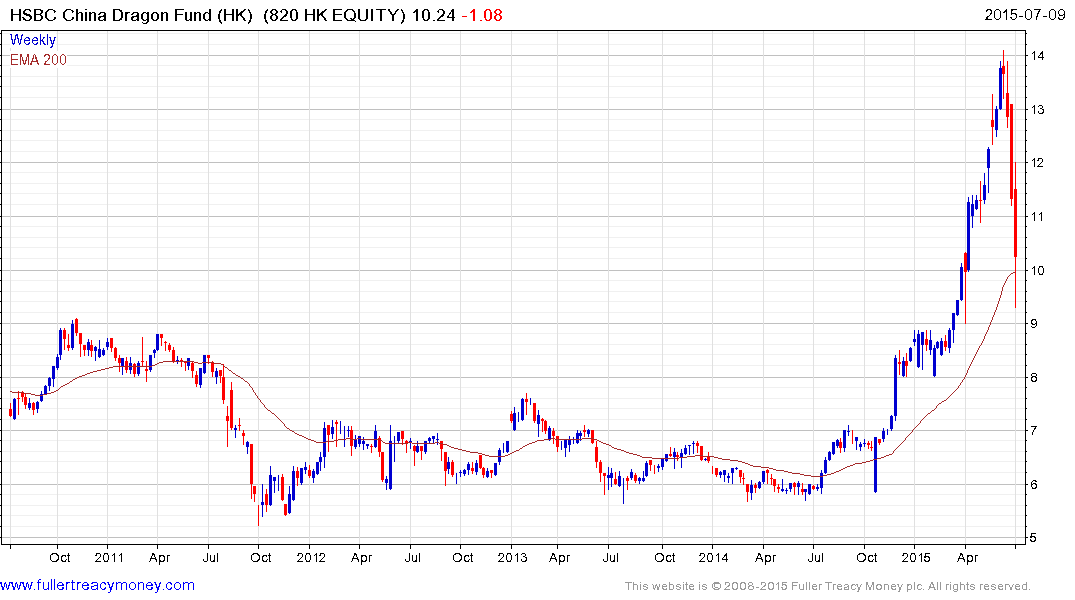
Task: Select the 8 price axis label
Action: pyautogui.click(x=1034, y=377)
